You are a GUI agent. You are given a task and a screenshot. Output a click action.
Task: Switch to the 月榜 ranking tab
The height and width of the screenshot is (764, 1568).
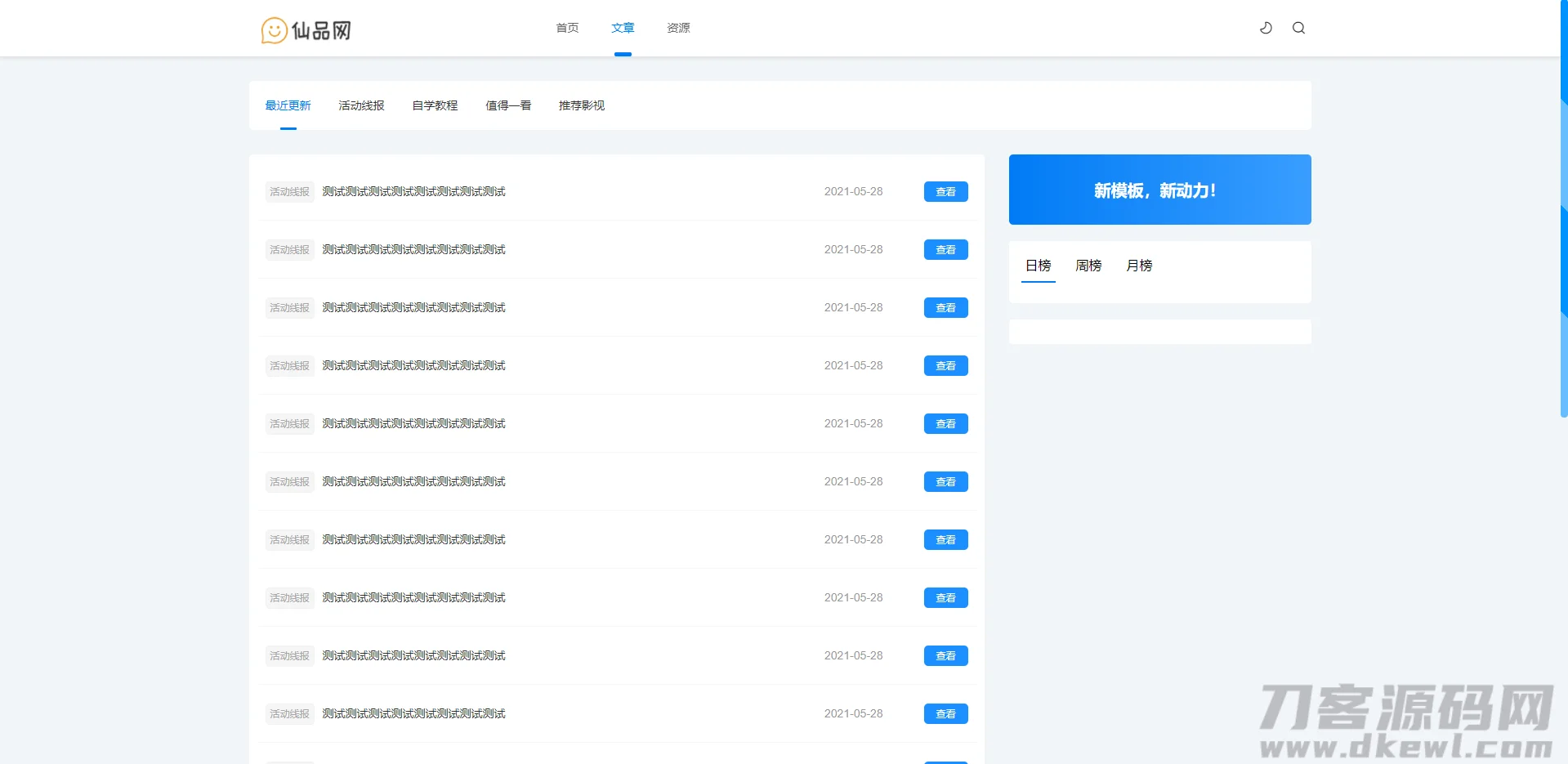click(1138, 265)
